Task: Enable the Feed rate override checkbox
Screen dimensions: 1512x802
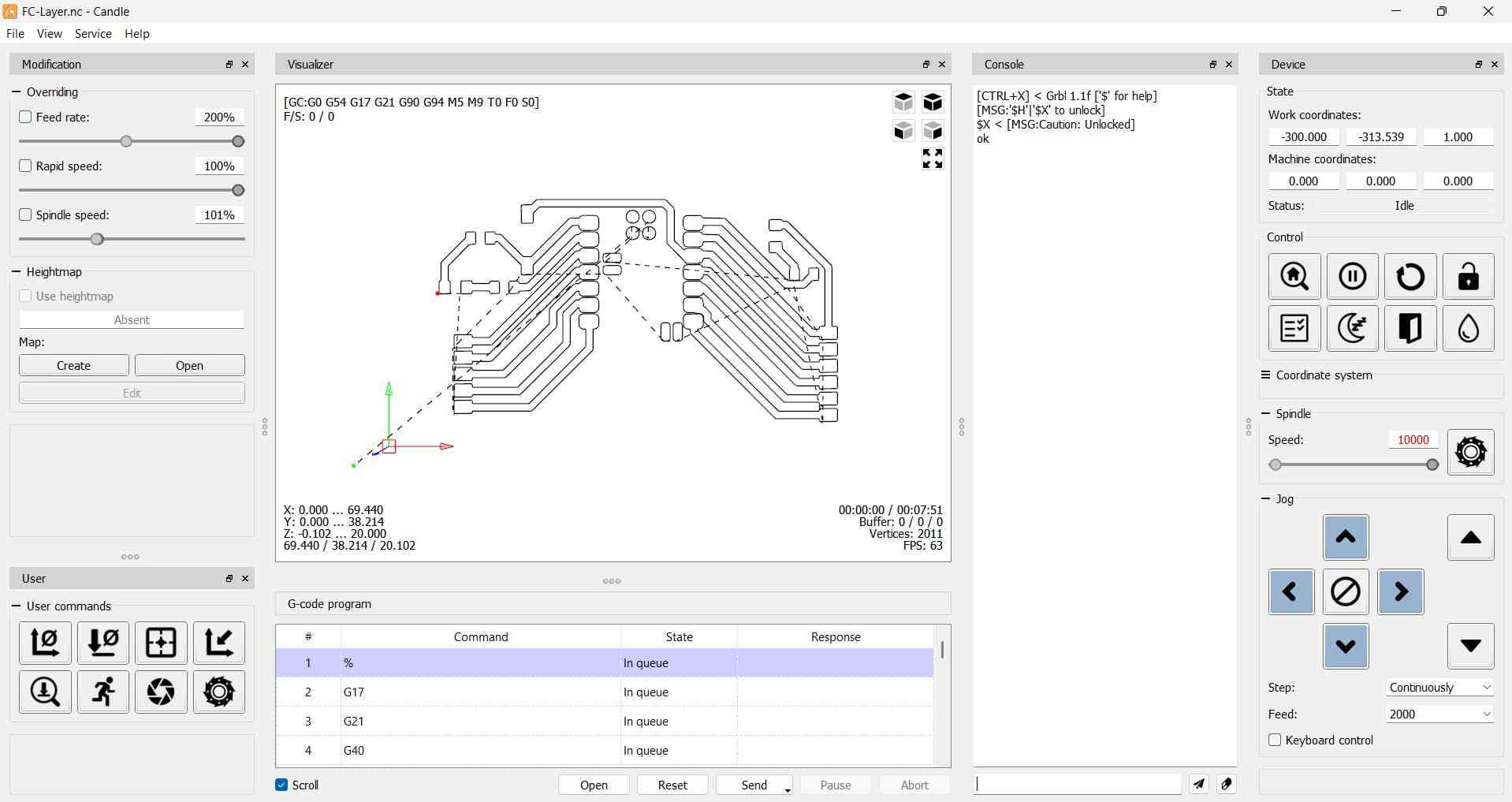Action: (x=25, y=117)
